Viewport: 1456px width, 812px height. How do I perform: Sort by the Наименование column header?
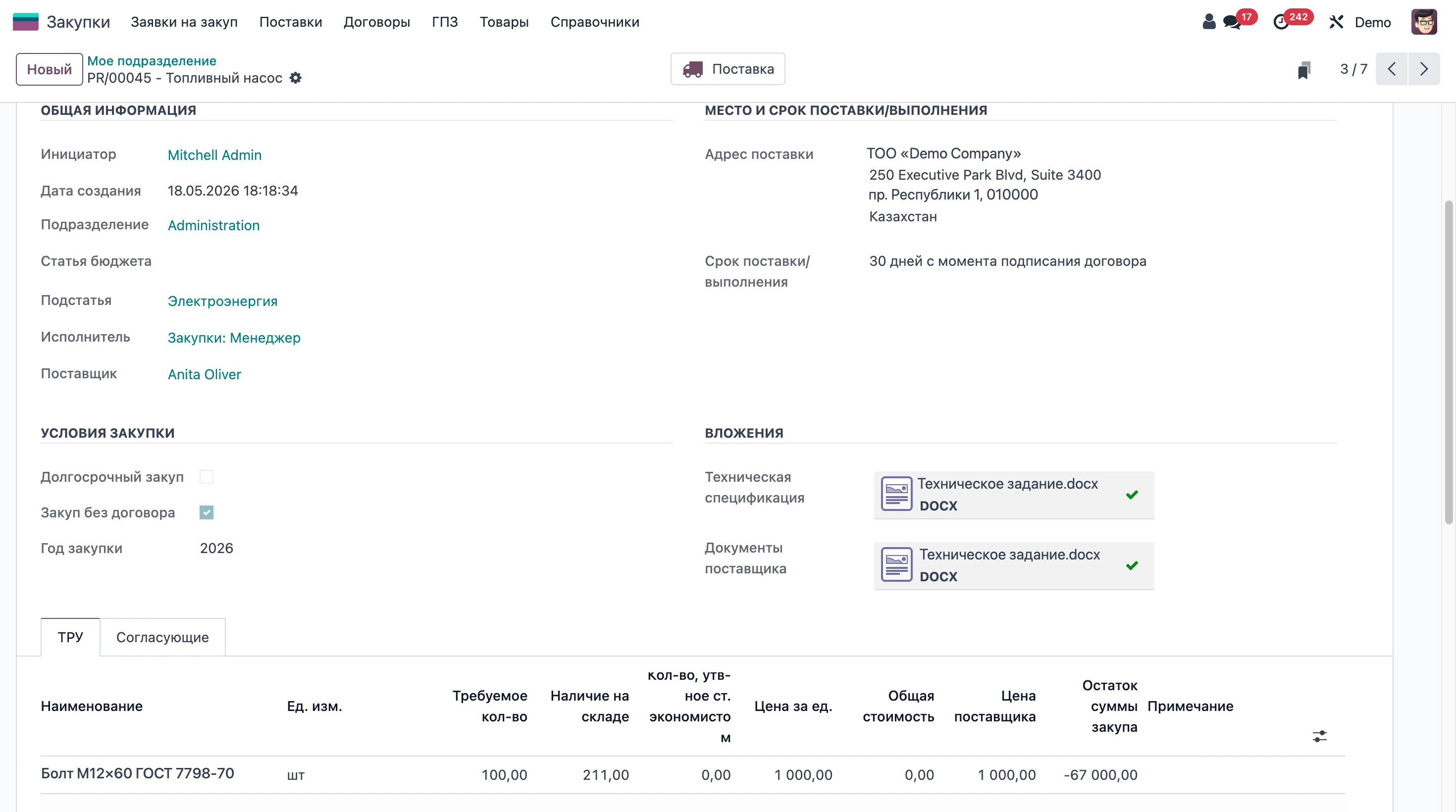coord(92,707)
